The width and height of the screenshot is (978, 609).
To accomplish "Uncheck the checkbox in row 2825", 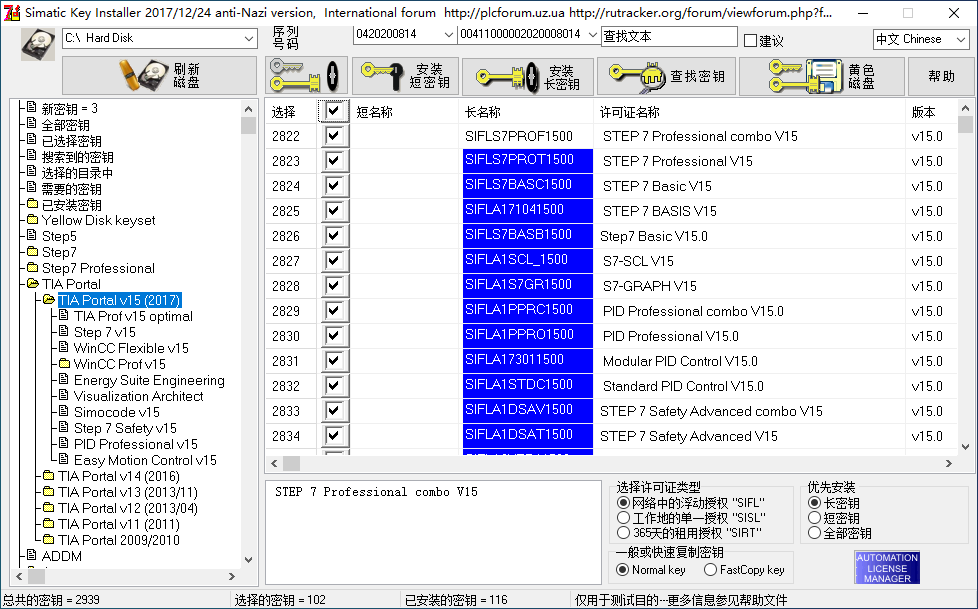I will [334, 210].
